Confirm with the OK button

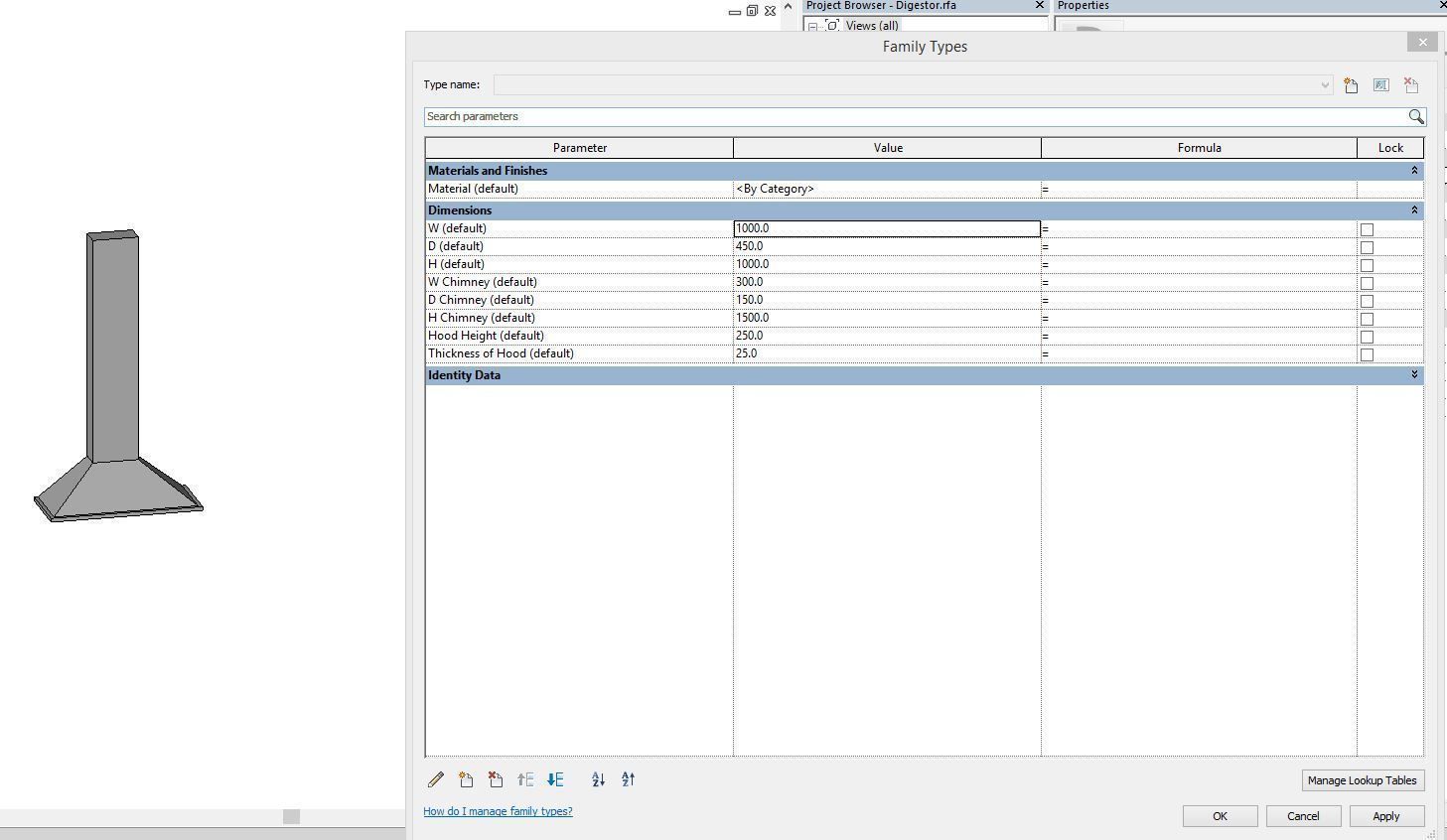(x=1220, y=816)
